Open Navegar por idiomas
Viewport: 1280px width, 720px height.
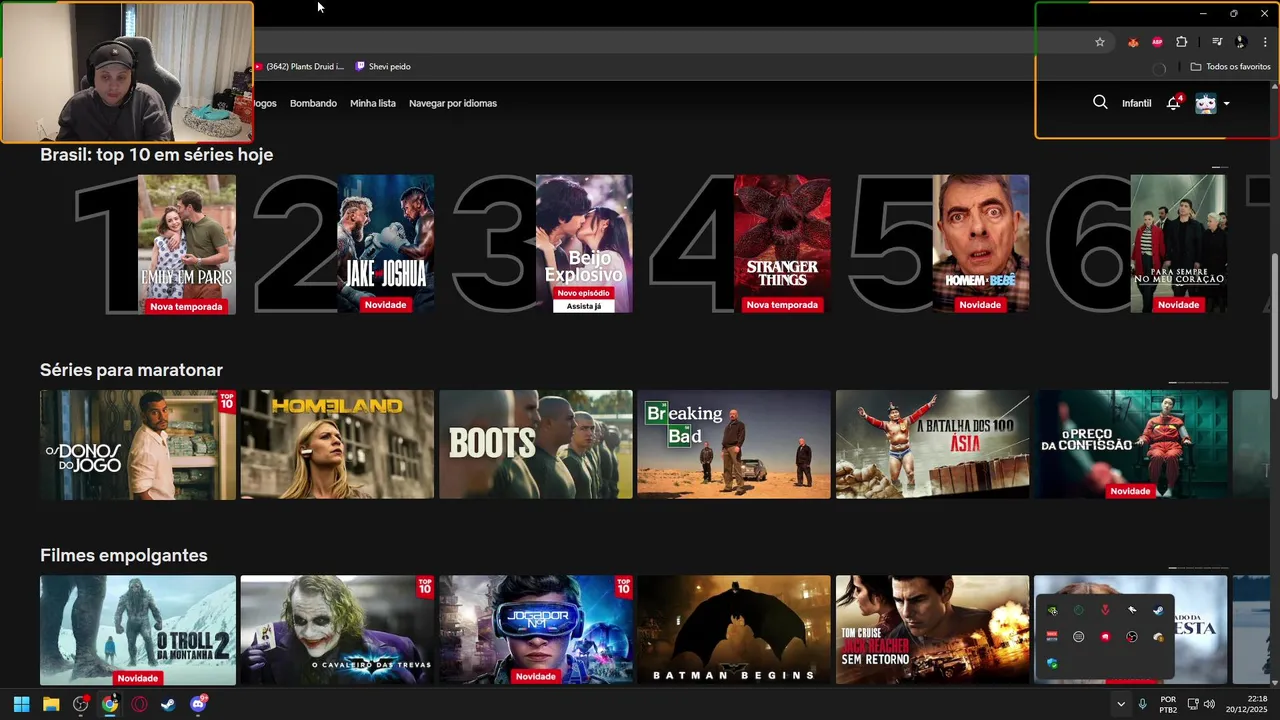(453, 103)
